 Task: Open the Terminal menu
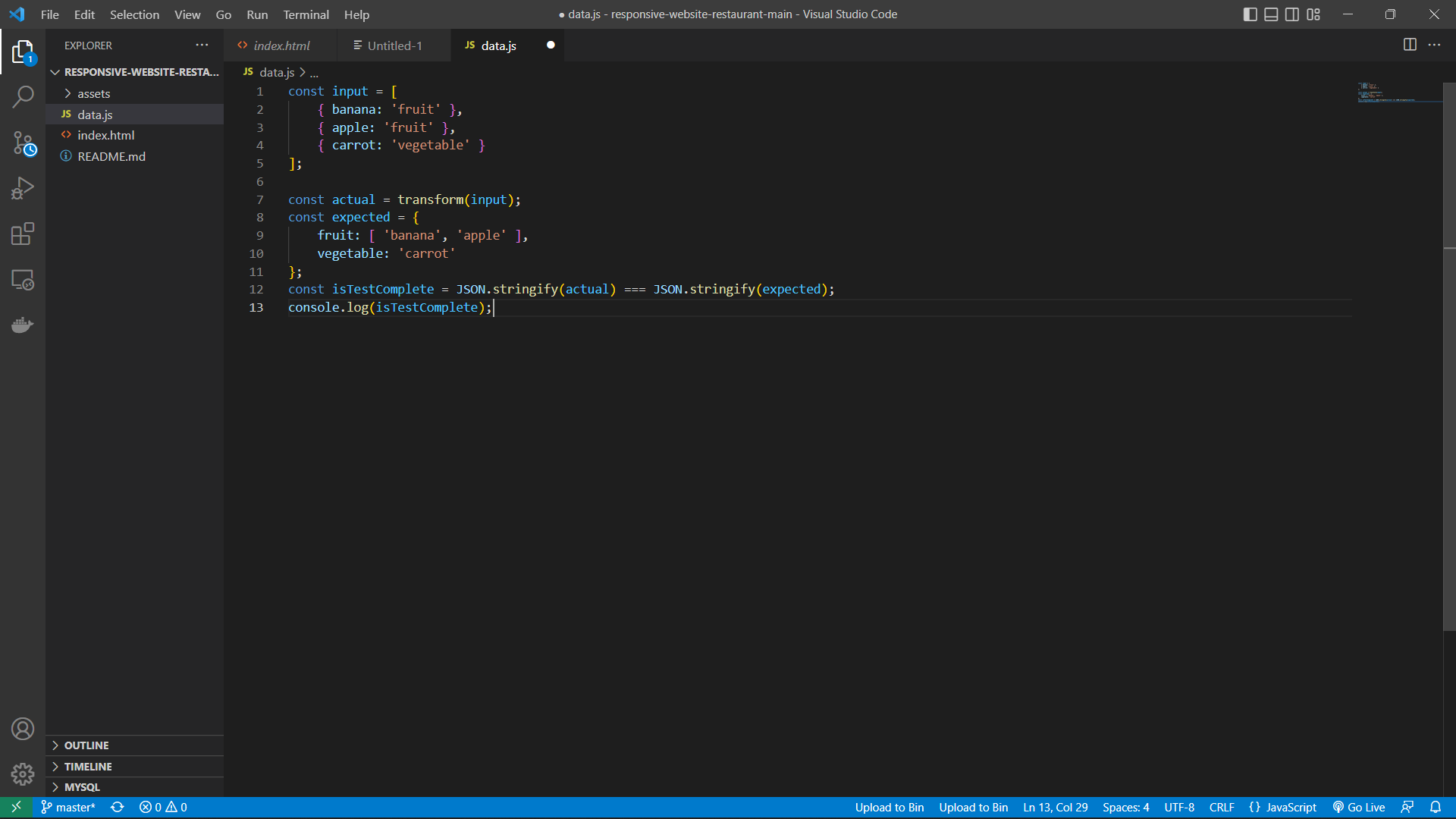306,14
